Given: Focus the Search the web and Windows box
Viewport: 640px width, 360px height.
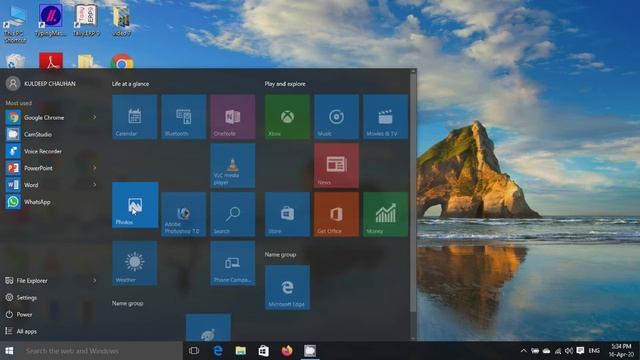Looking at the screenshot, I should (x=100, y=351).
